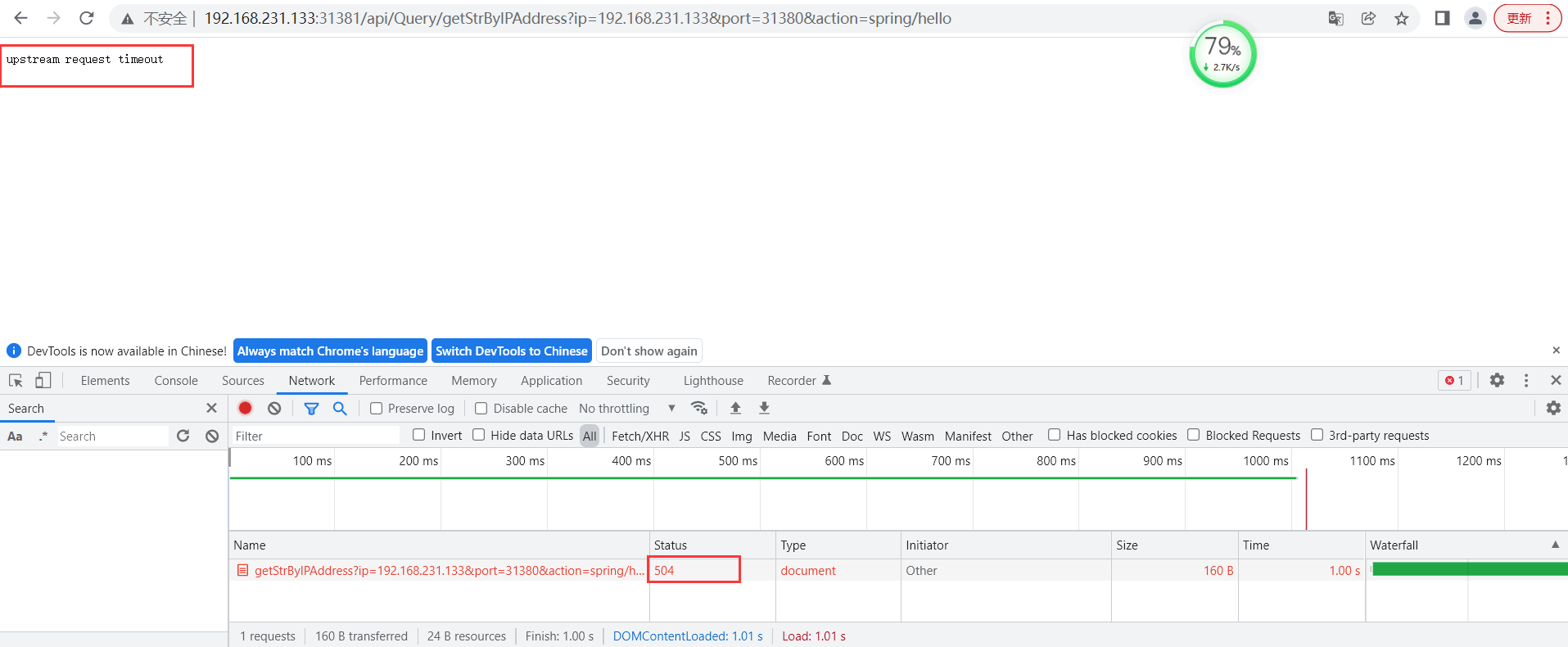
Task: Click the export HAR download arrow icon
Action: 764,408
